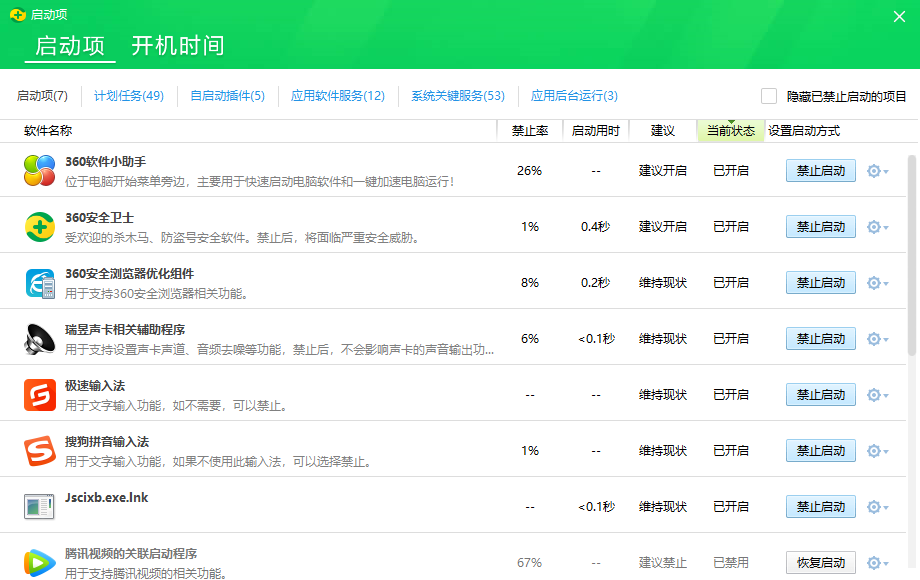Select the 系统关键服务(53) tab
This screenshot has width=920, height=580.
tap(457, 96)
